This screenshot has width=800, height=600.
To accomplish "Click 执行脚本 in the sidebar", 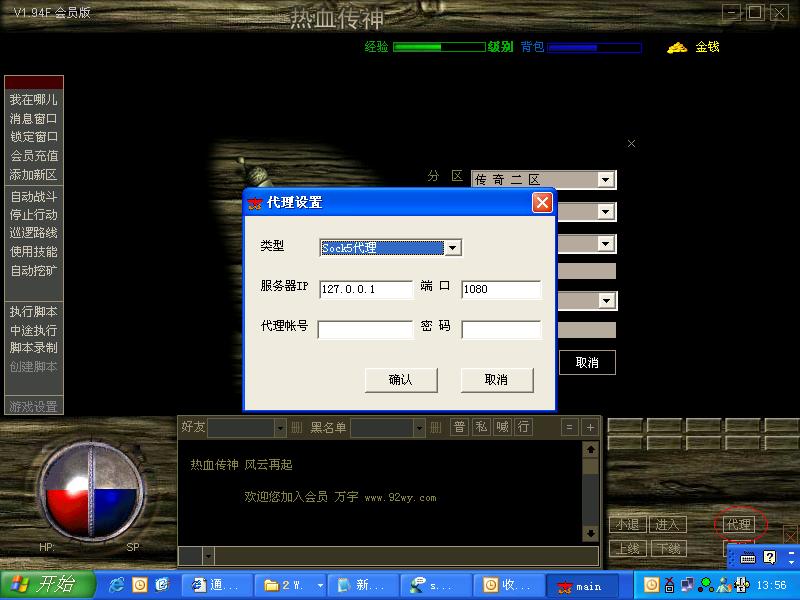I will [x=34, y=311].
